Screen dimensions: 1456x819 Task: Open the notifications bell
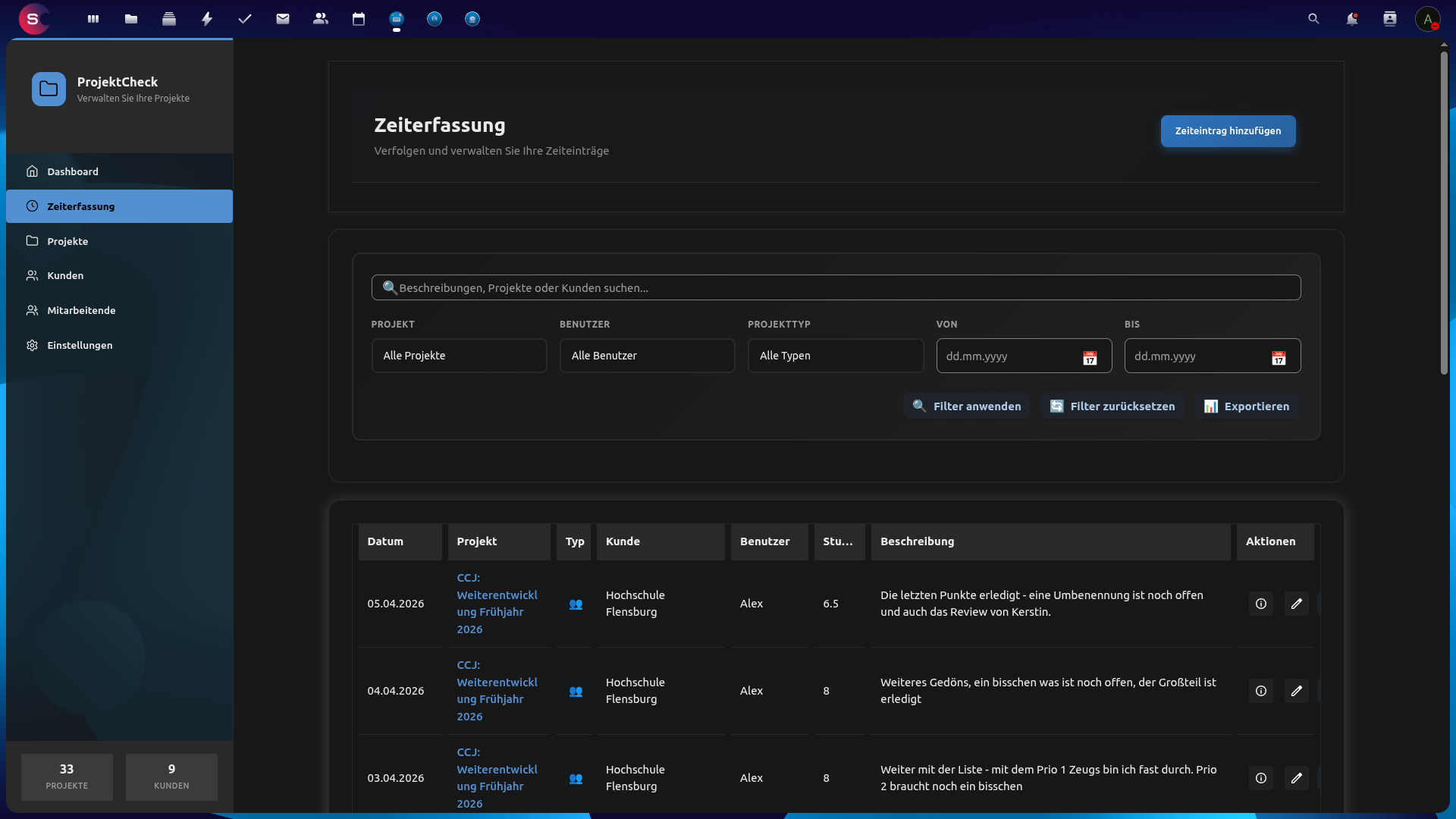1353,19
